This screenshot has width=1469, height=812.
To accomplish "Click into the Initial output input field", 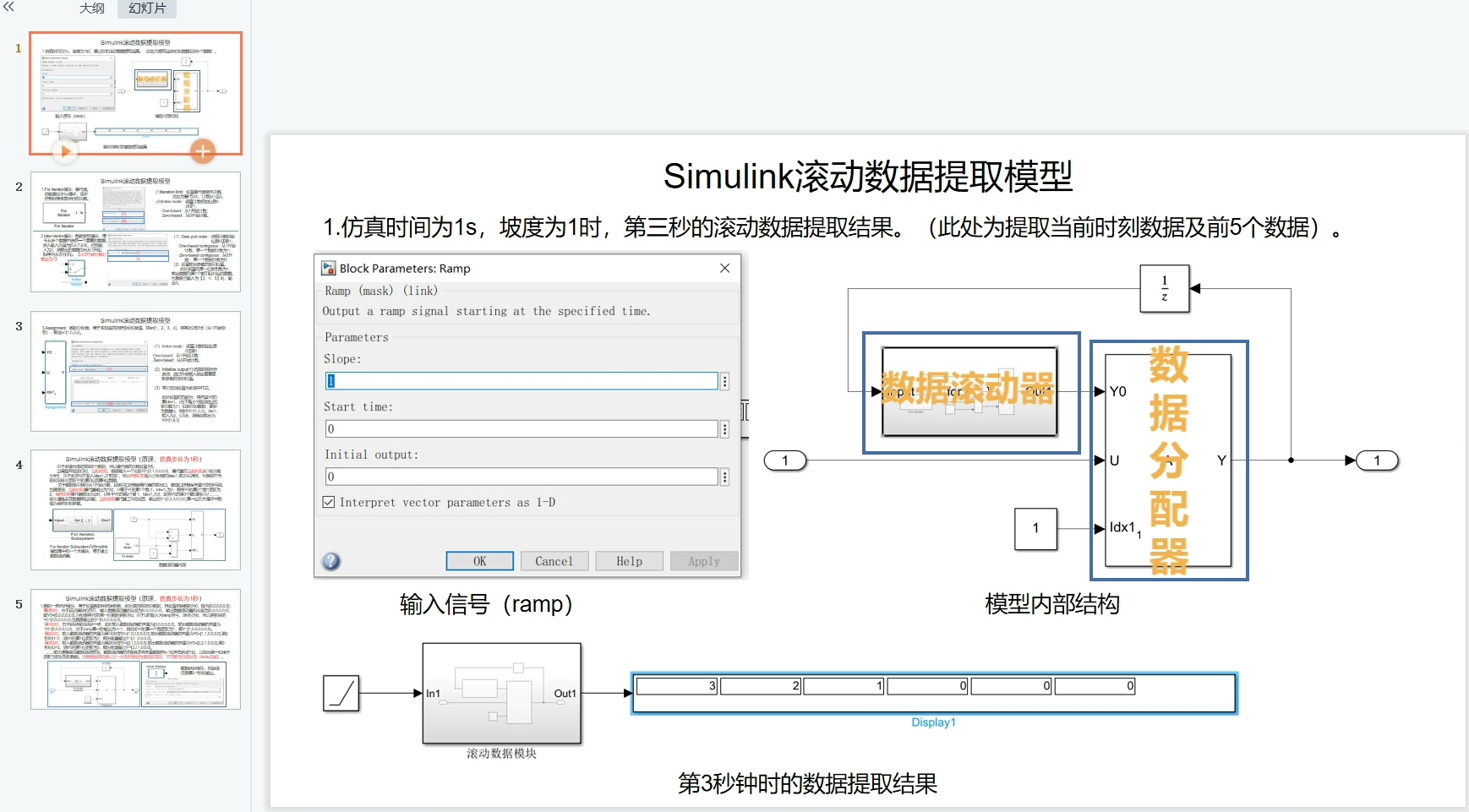I will coord(522,477).
